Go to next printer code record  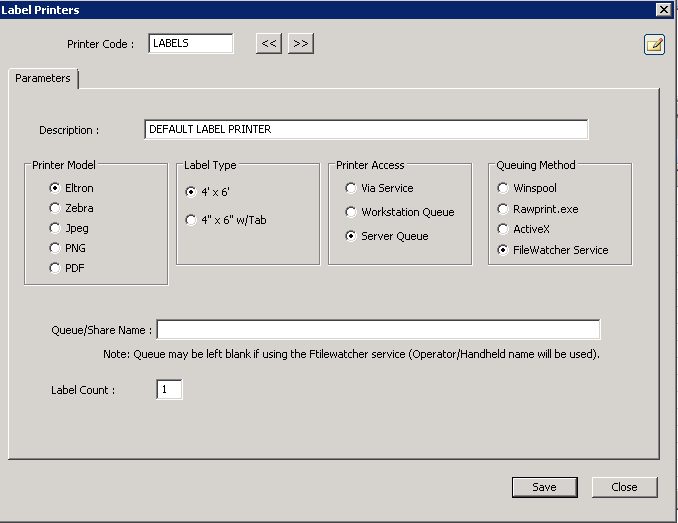(x=300, y=43)
